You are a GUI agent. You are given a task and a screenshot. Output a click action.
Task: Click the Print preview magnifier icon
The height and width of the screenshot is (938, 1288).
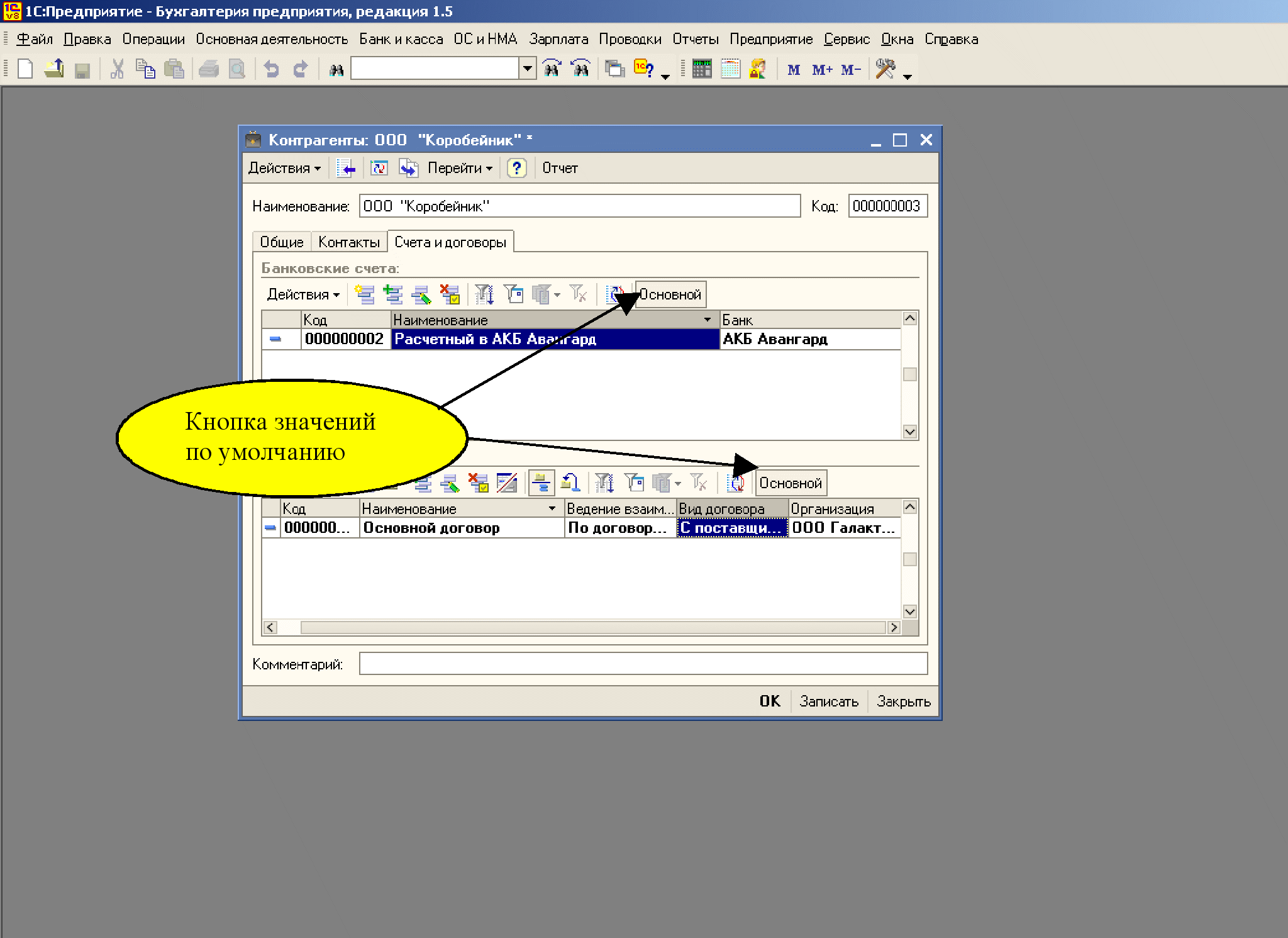(236, 69)
